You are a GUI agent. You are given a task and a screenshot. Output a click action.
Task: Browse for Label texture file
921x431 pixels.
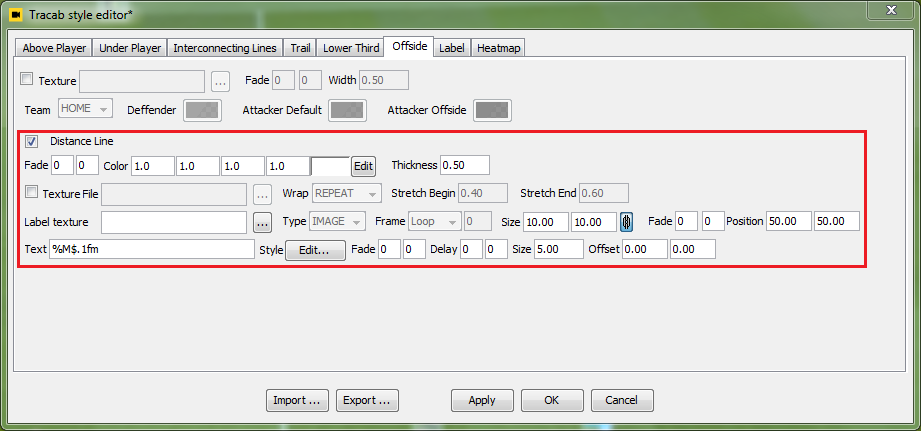coord(263,221)
